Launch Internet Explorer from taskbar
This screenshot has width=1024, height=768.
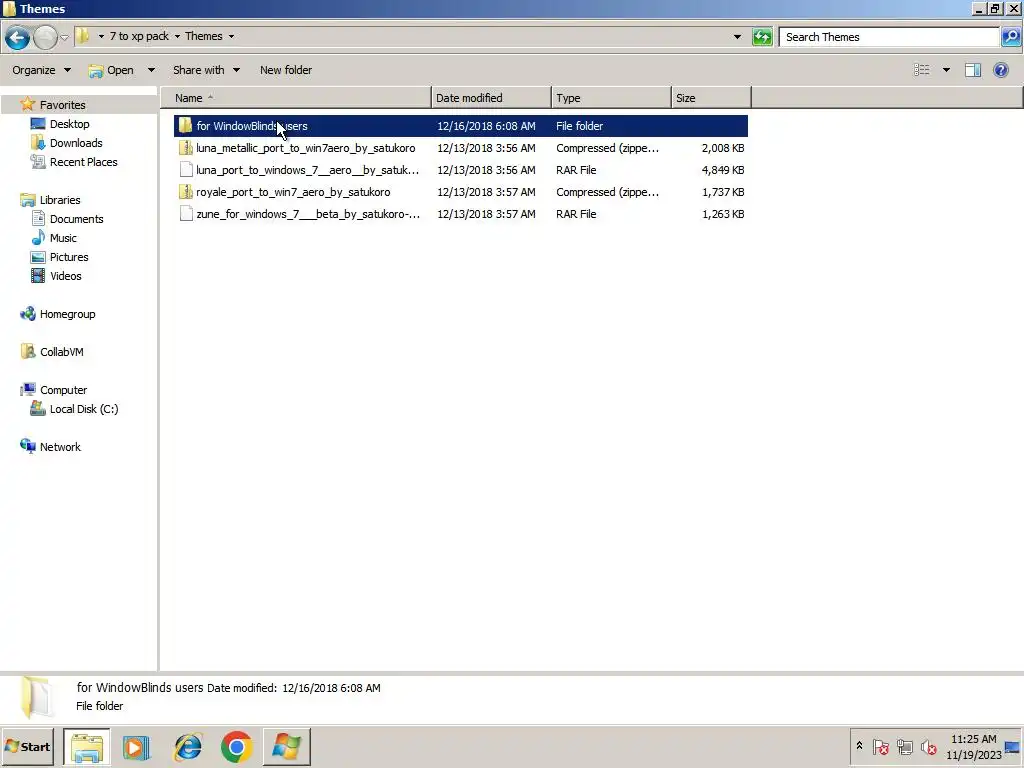(x=187, y=746)
